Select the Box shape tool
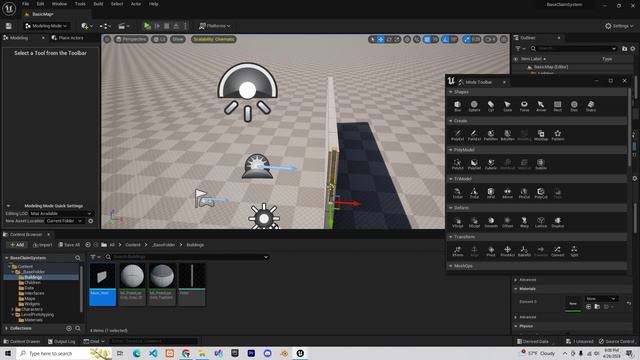Viewport: 640px width, 360px height. (x=458, y=106)
